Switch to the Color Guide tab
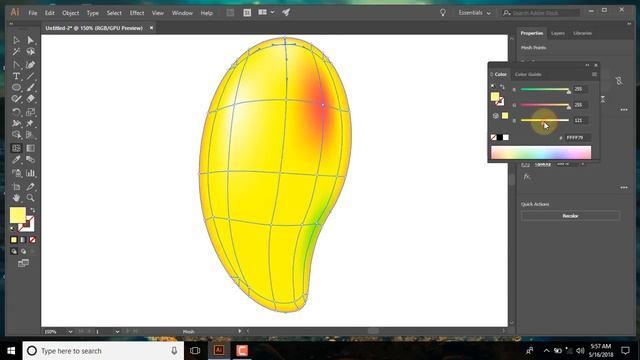Viewport: 640px width, 360px height. (x=528, y=74)
